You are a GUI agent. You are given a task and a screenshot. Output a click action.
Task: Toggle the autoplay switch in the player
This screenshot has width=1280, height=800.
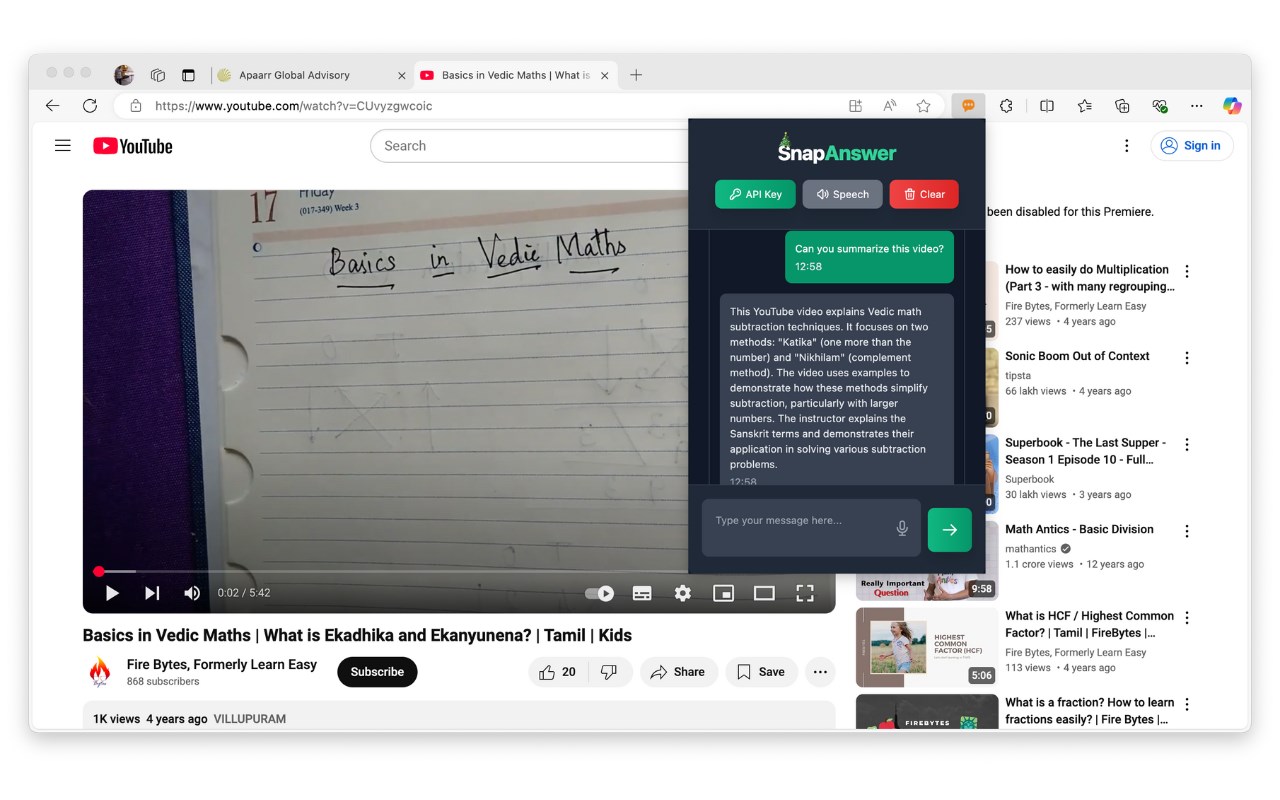click(600, 593)
